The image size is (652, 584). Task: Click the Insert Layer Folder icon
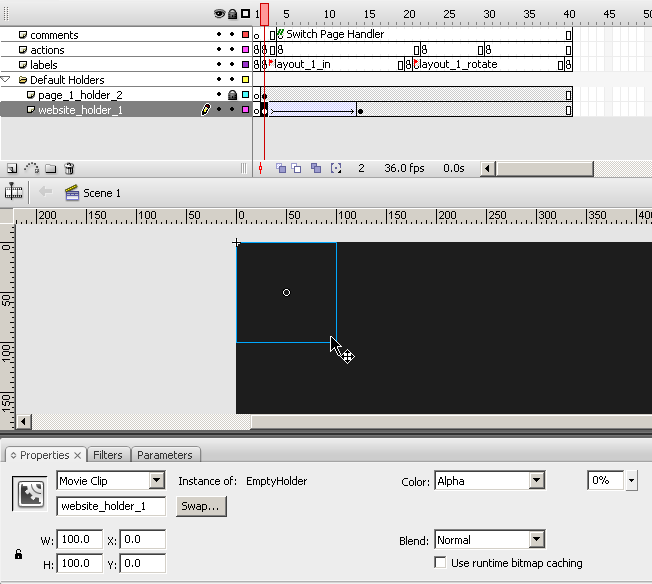pos(50,169)
